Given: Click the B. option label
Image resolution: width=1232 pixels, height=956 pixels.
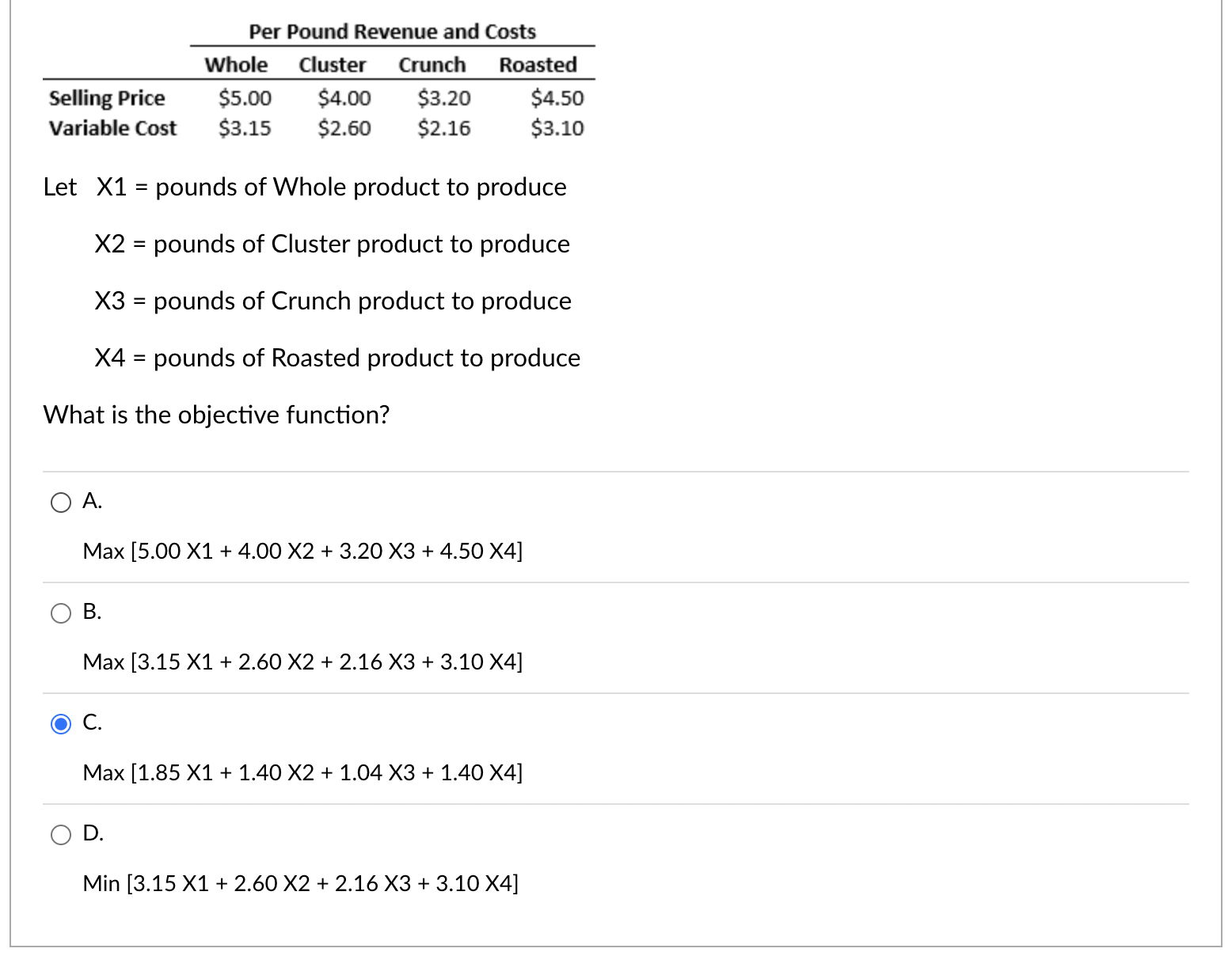Looking at the screenshot, I should 92,612.
